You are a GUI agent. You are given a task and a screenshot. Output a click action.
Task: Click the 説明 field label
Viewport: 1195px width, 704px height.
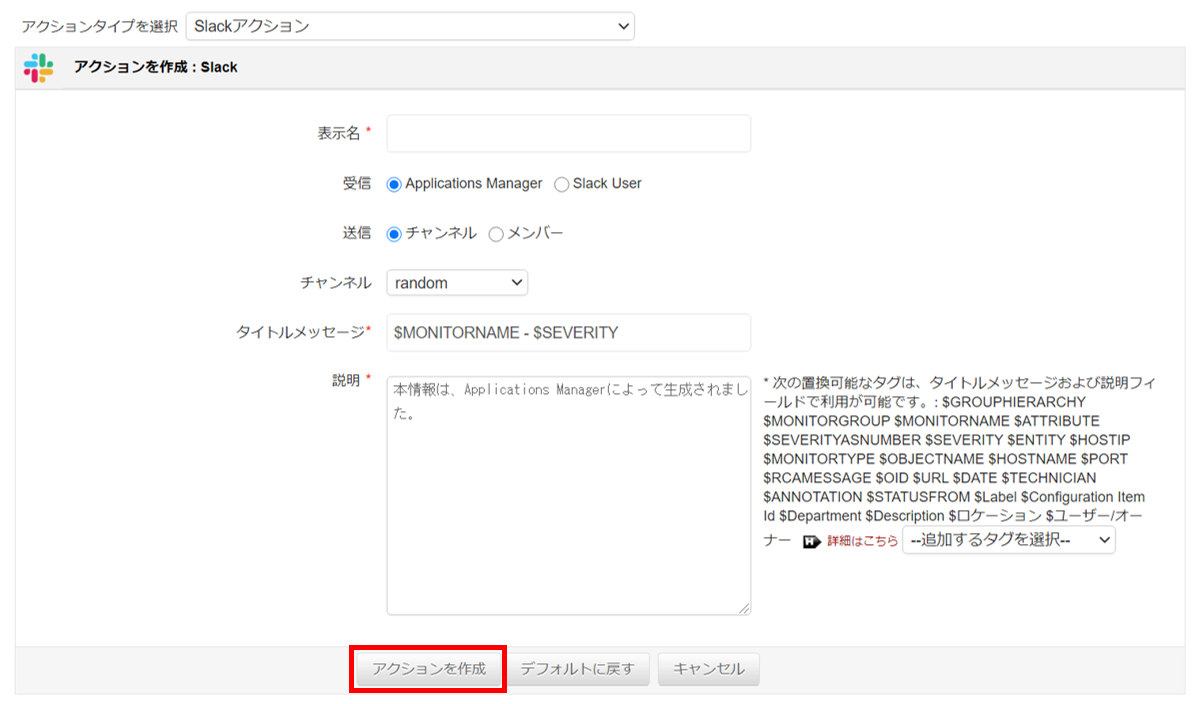tap(346, 380)
